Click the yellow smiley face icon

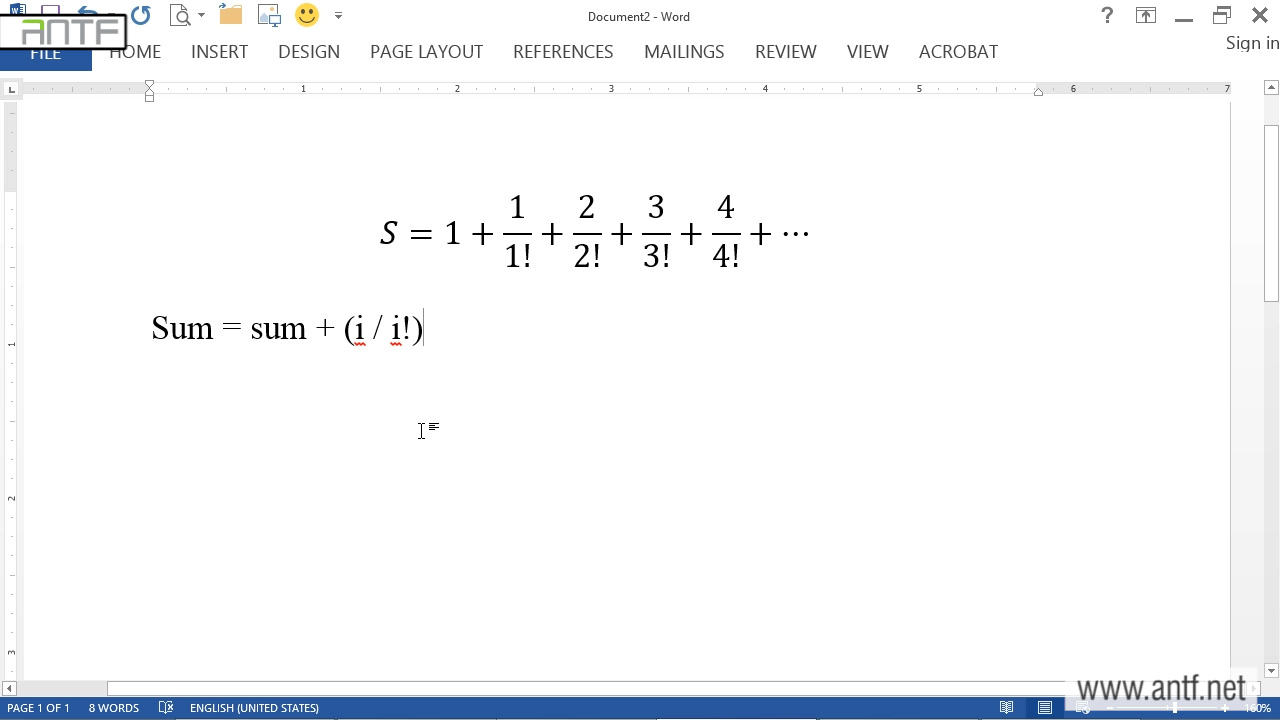point(307,15)
